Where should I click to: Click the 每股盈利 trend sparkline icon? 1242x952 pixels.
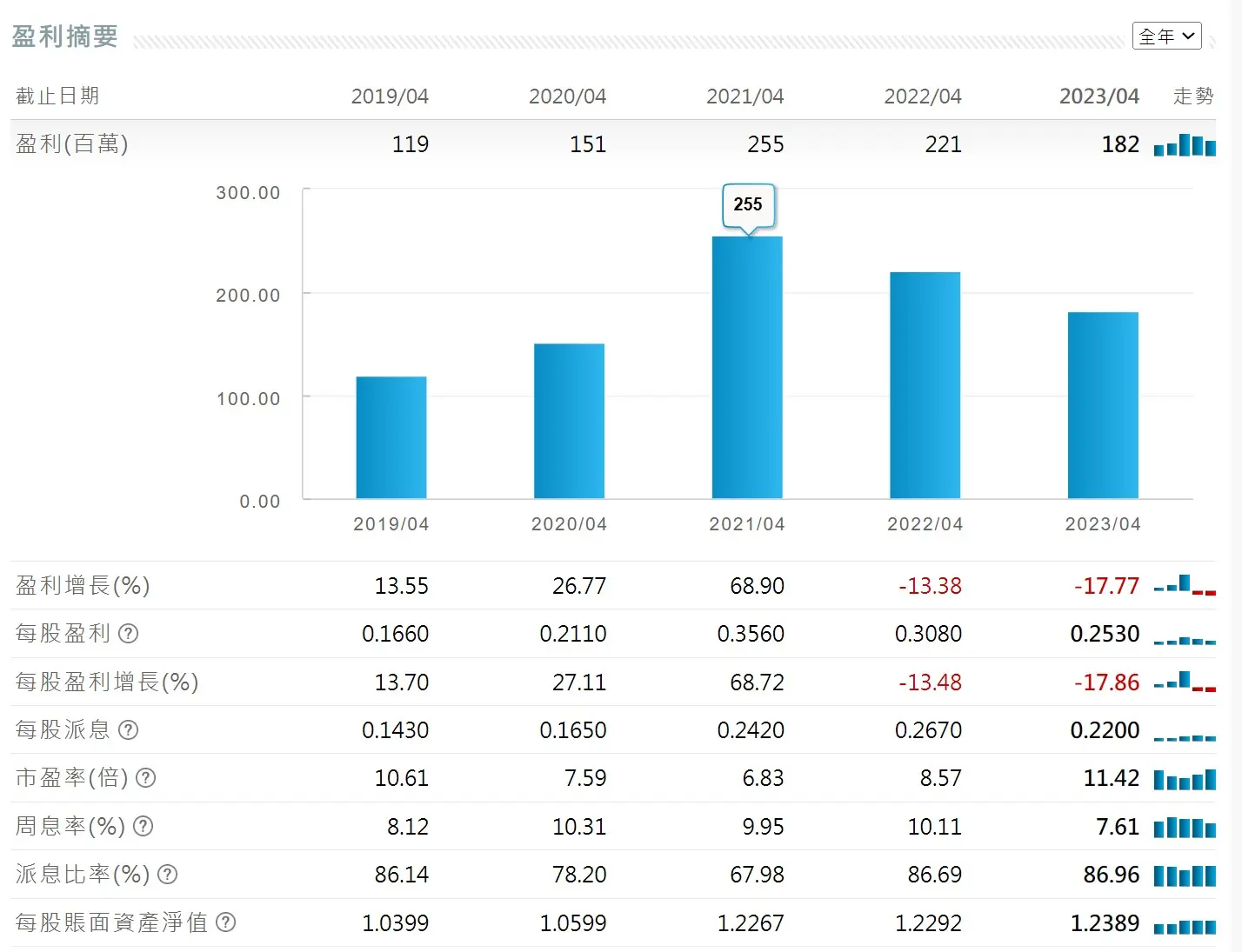pos(1185,640)
